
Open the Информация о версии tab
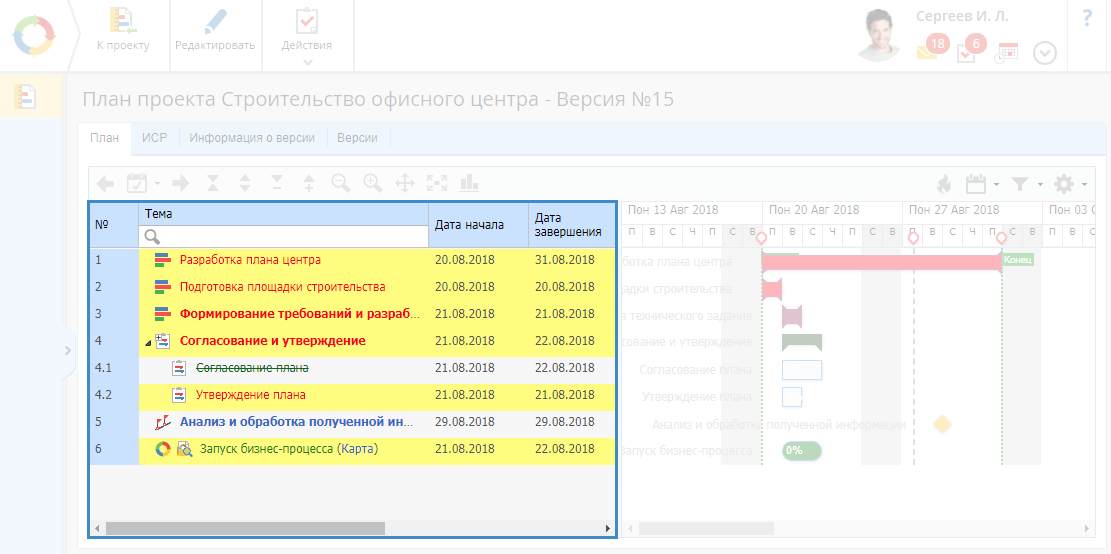[252, 138]
